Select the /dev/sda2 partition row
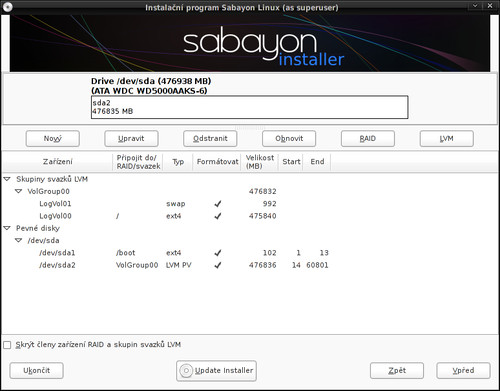This screenshot has height=391, width=500. pos(250,265)
